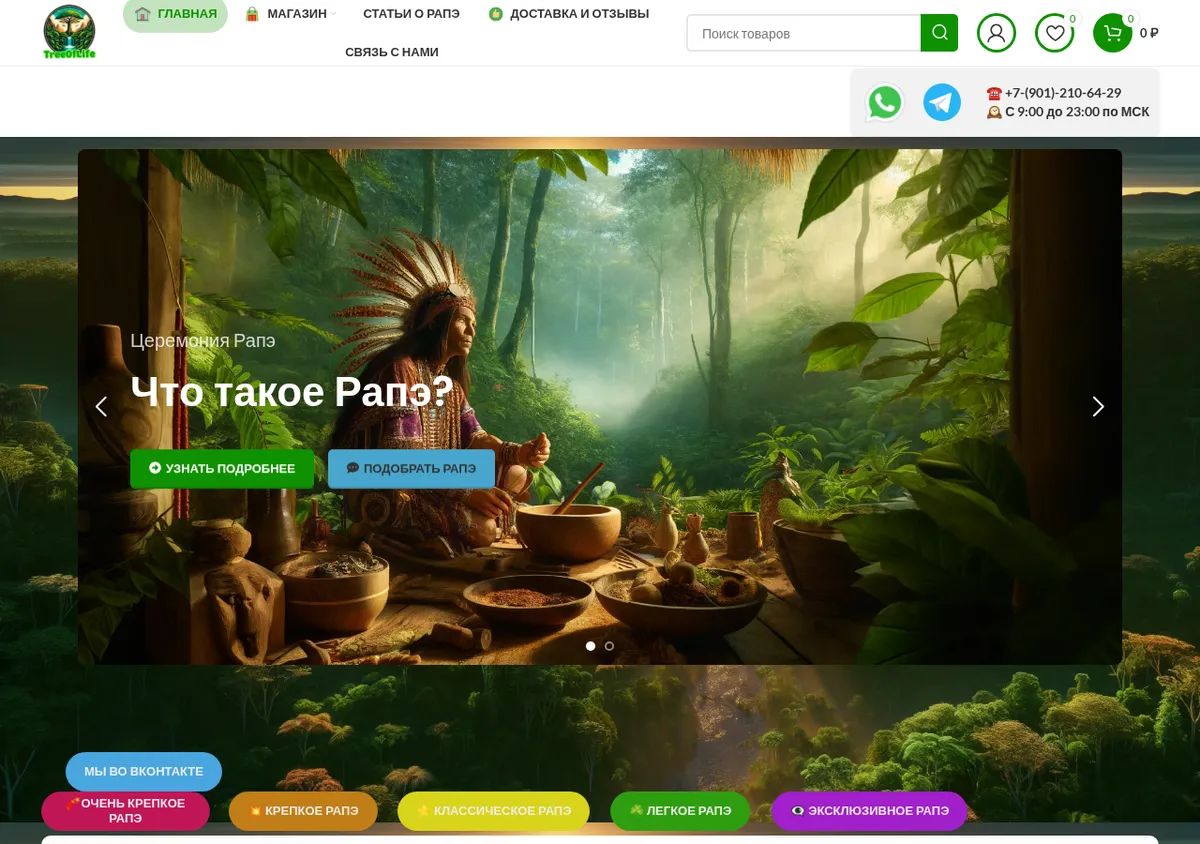The image size is (1200, 844).
Task: Open the wishlist heart icon
Action: tap(1054, 33)
